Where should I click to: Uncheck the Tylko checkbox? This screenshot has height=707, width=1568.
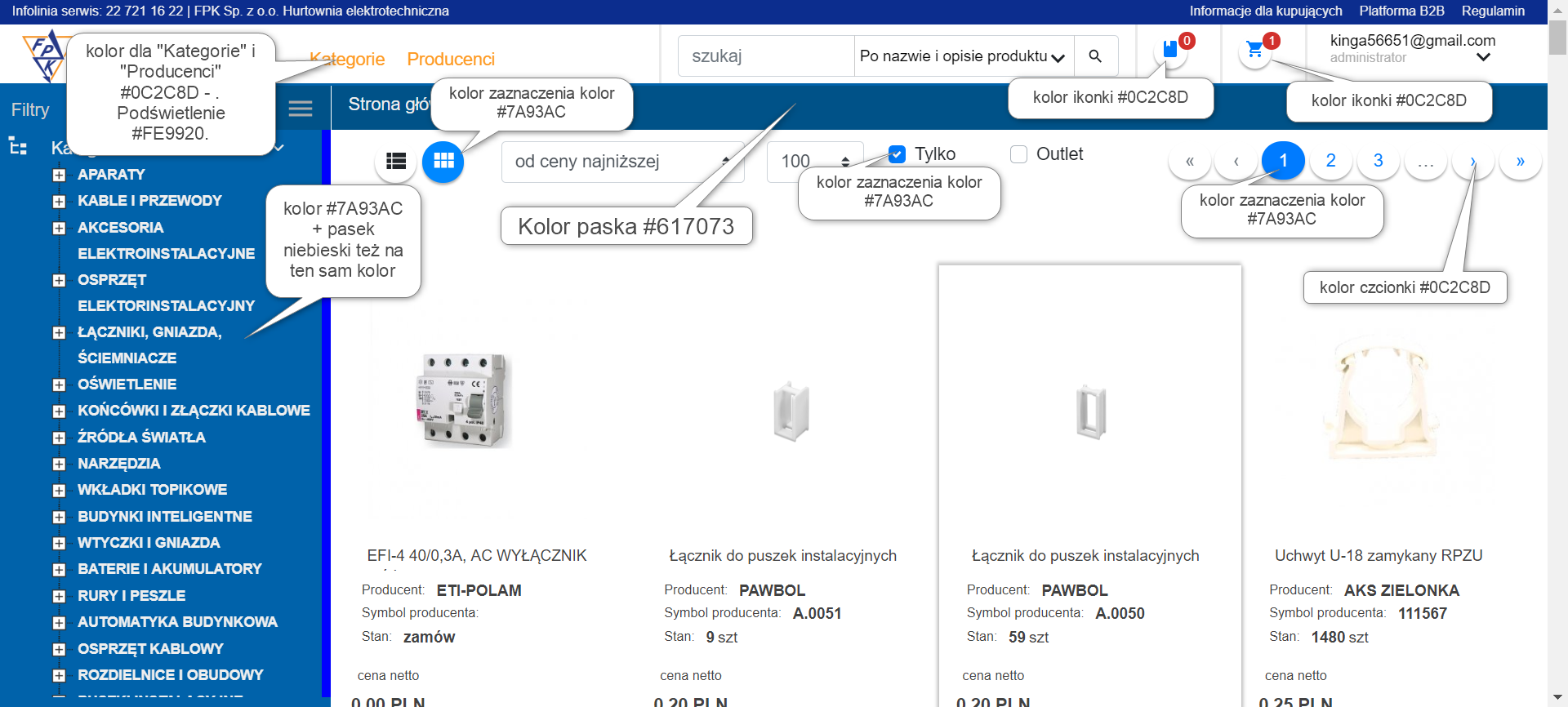tap(897, 154)
